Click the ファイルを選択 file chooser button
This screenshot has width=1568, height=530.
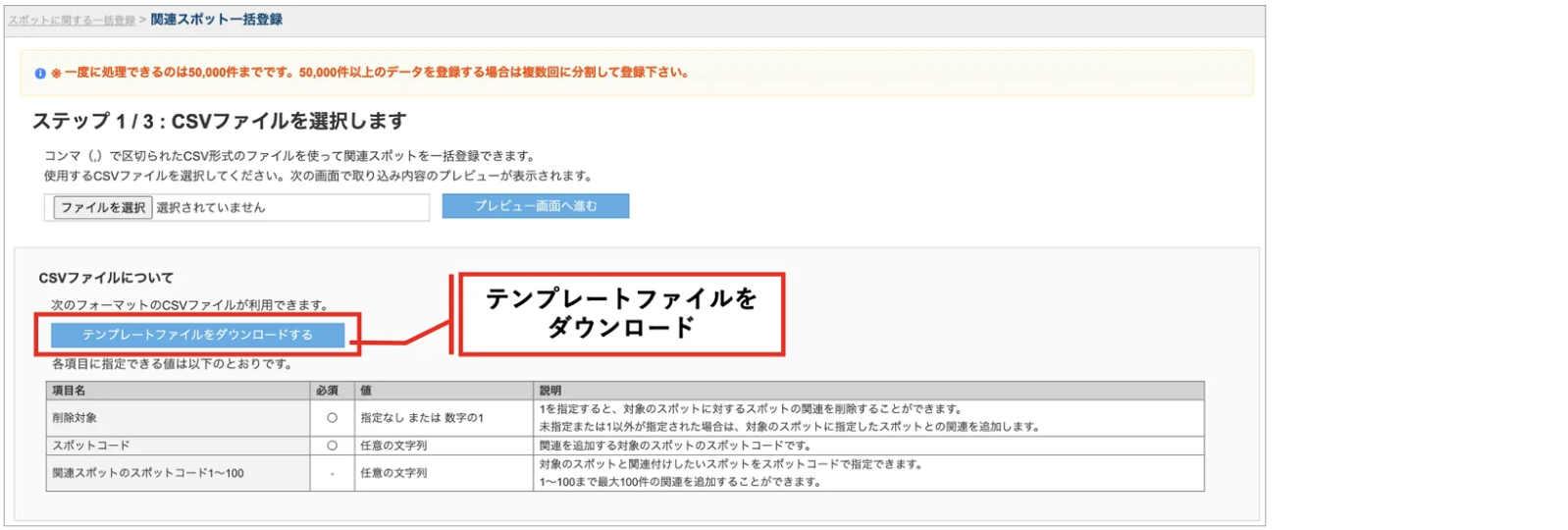coord(103,208)
